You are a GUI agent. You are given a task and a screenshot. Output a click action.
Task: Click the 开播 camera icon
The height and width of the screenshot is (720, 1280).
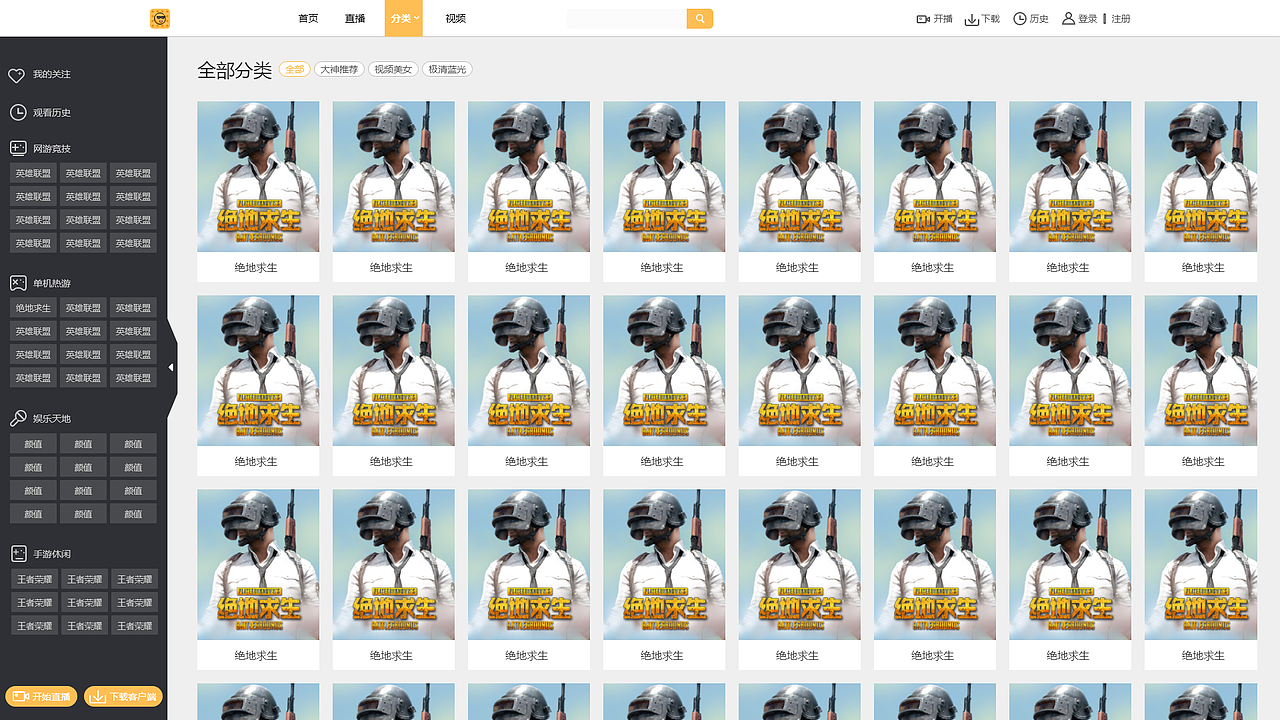coord(923,19)
